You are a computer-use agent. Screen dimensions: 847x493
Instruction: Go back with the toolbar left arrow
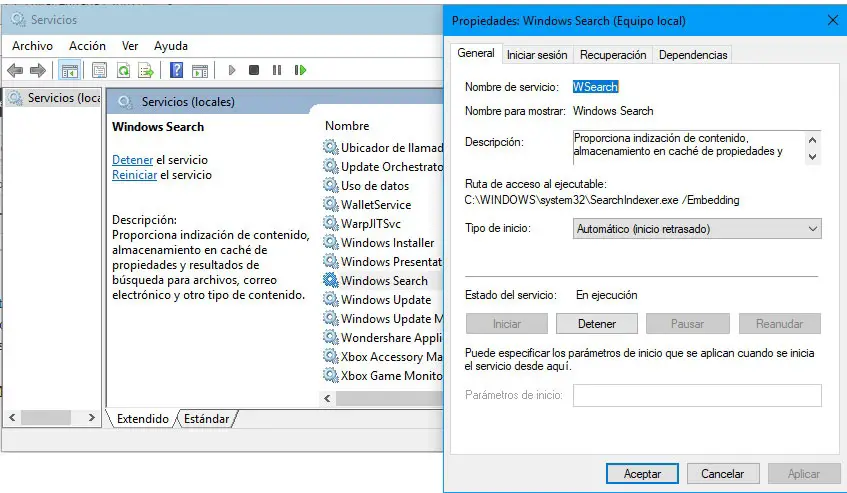point(15,70)
